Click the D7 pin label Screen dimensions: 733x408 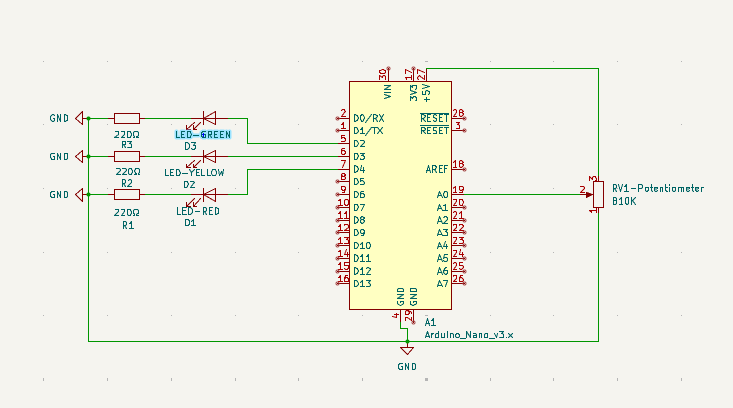click(x=359, y=208)
